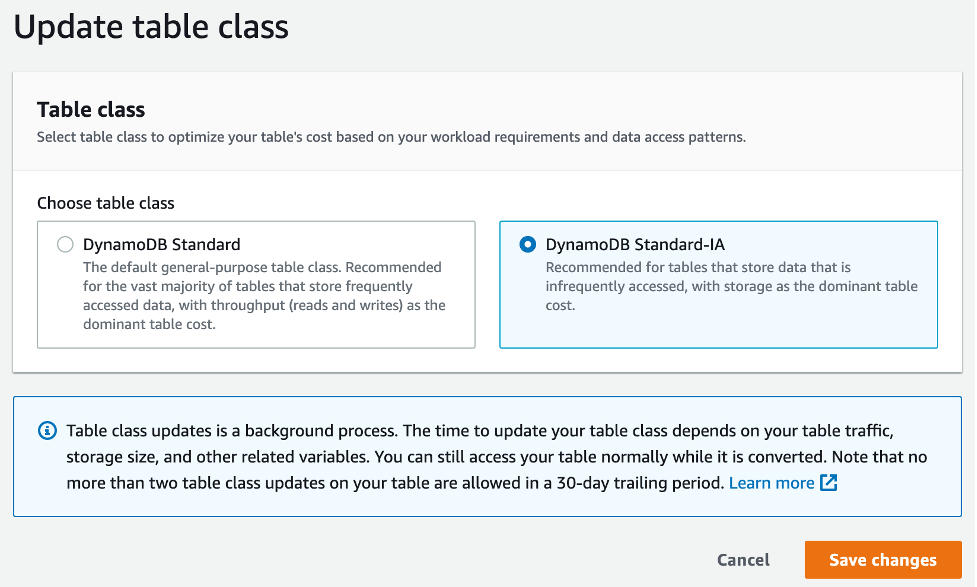
Task: Click the filled radio indicator on Standard-IA
Action: click(x=529, y=244)
